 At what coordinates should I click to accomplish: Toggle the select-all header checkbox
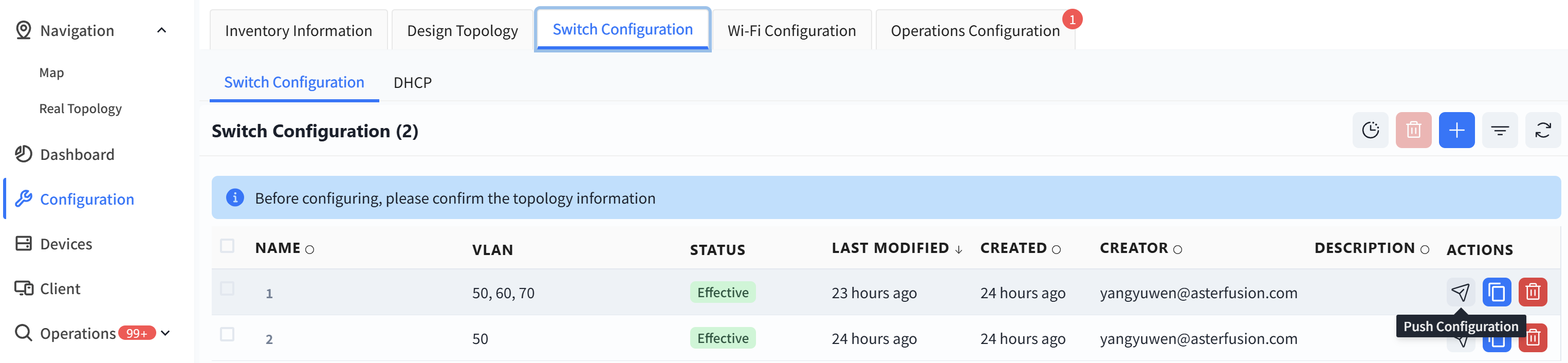click(x=227, y=245)
